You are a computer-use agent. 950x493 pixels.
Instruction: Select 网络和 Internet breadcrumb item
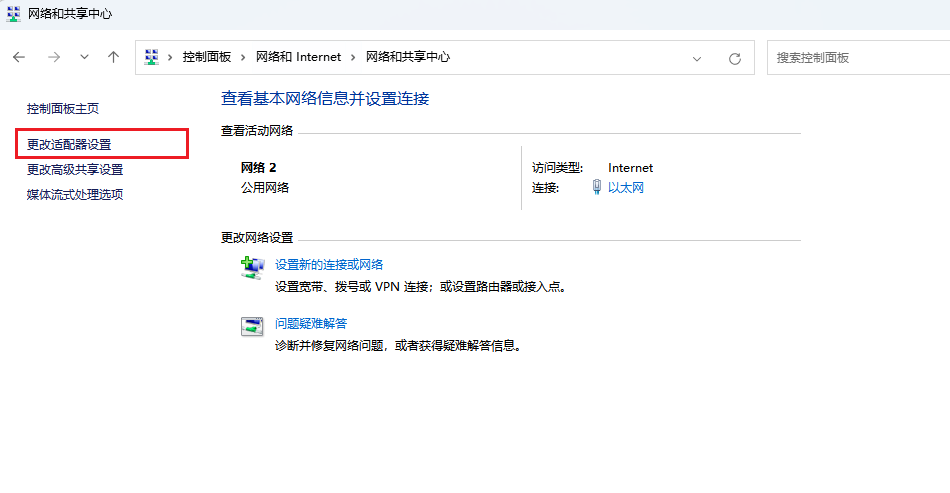[298, 57]
